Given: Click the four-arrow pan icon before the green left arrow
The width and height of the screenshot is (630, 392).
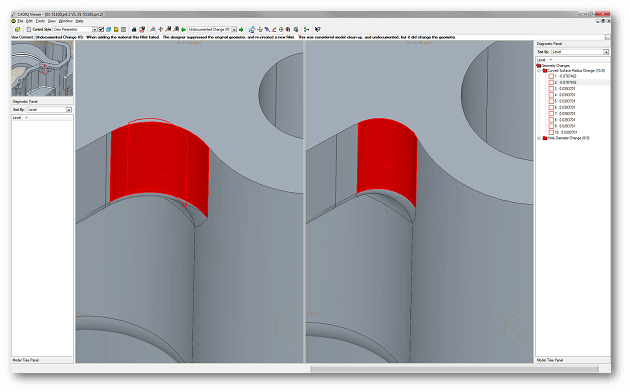Looking at the screenshot, I should 161,29.
